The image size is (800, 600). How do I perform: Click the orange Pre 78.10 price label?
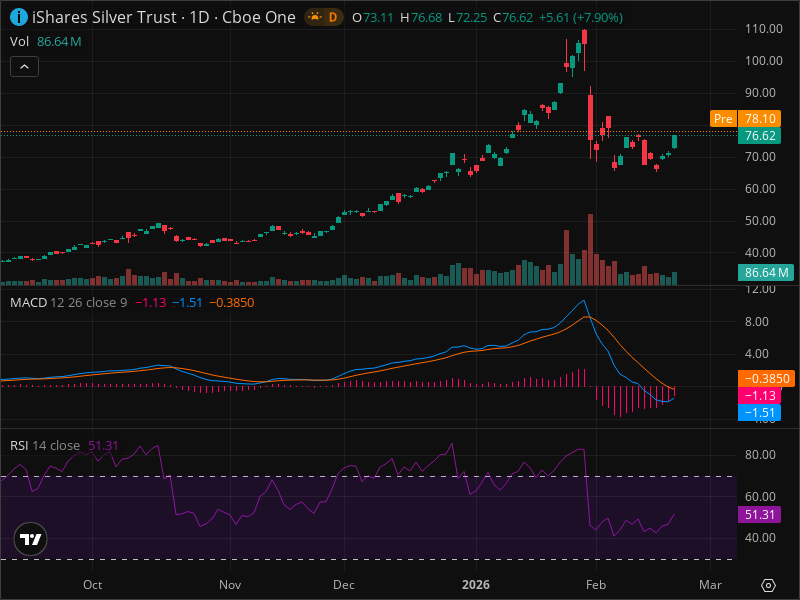(x=745, y=119)
